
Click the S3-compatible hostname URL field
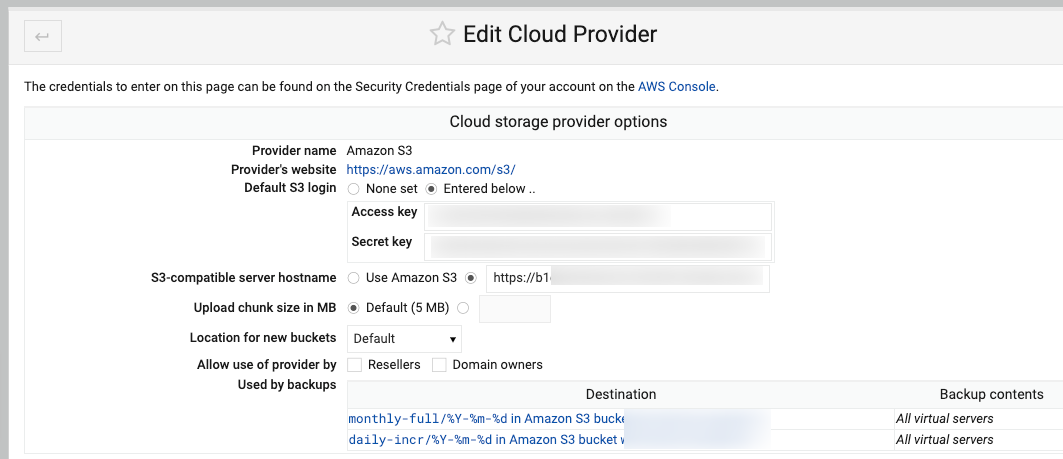coord(628,278)
